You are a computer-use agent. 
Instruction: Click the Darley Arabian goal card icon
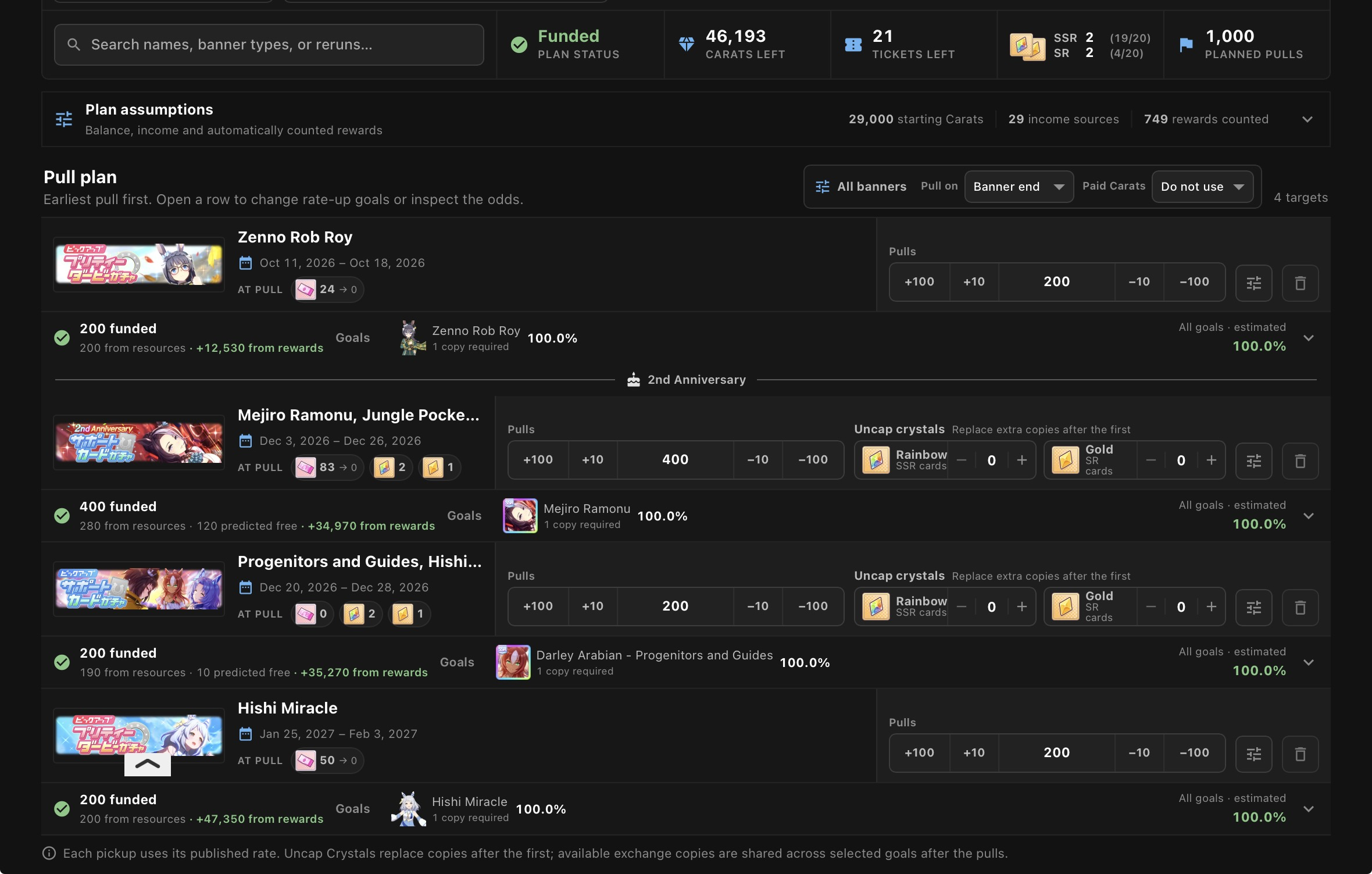click(x=513, y=662)
